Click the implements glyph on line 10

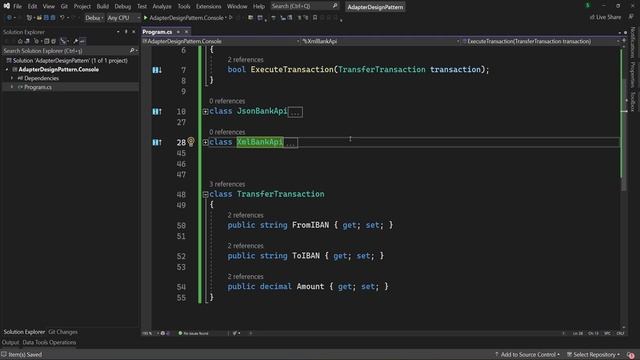tap(157, 111)
